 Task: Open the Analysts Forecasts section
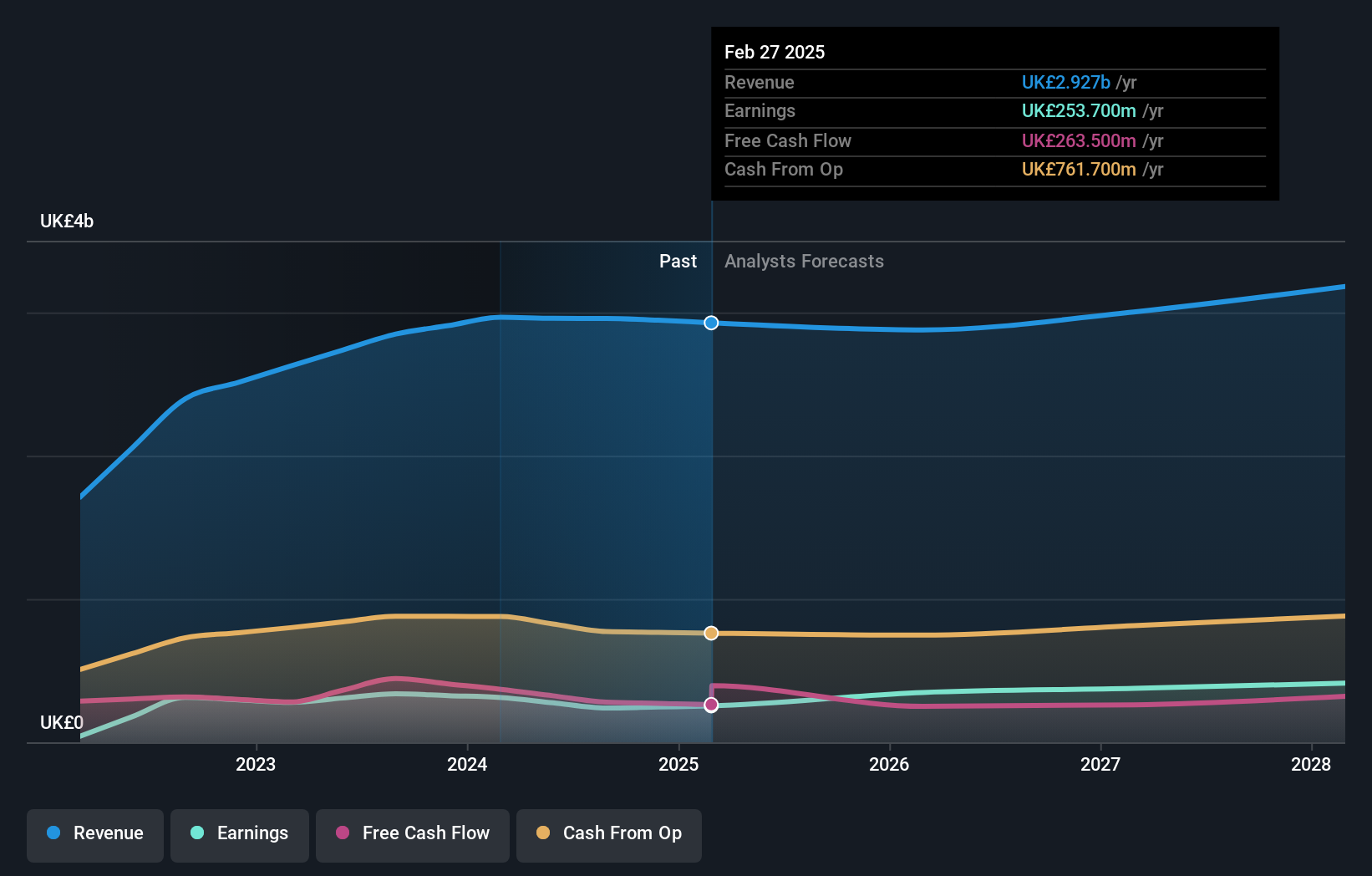pos(804,262)
